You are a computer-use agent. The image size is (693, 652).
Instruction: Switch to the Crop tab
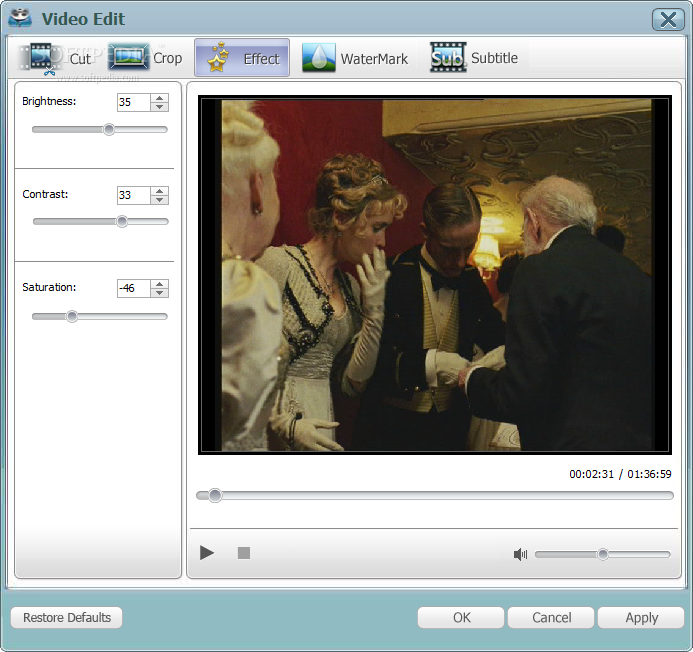click(145, 58)
